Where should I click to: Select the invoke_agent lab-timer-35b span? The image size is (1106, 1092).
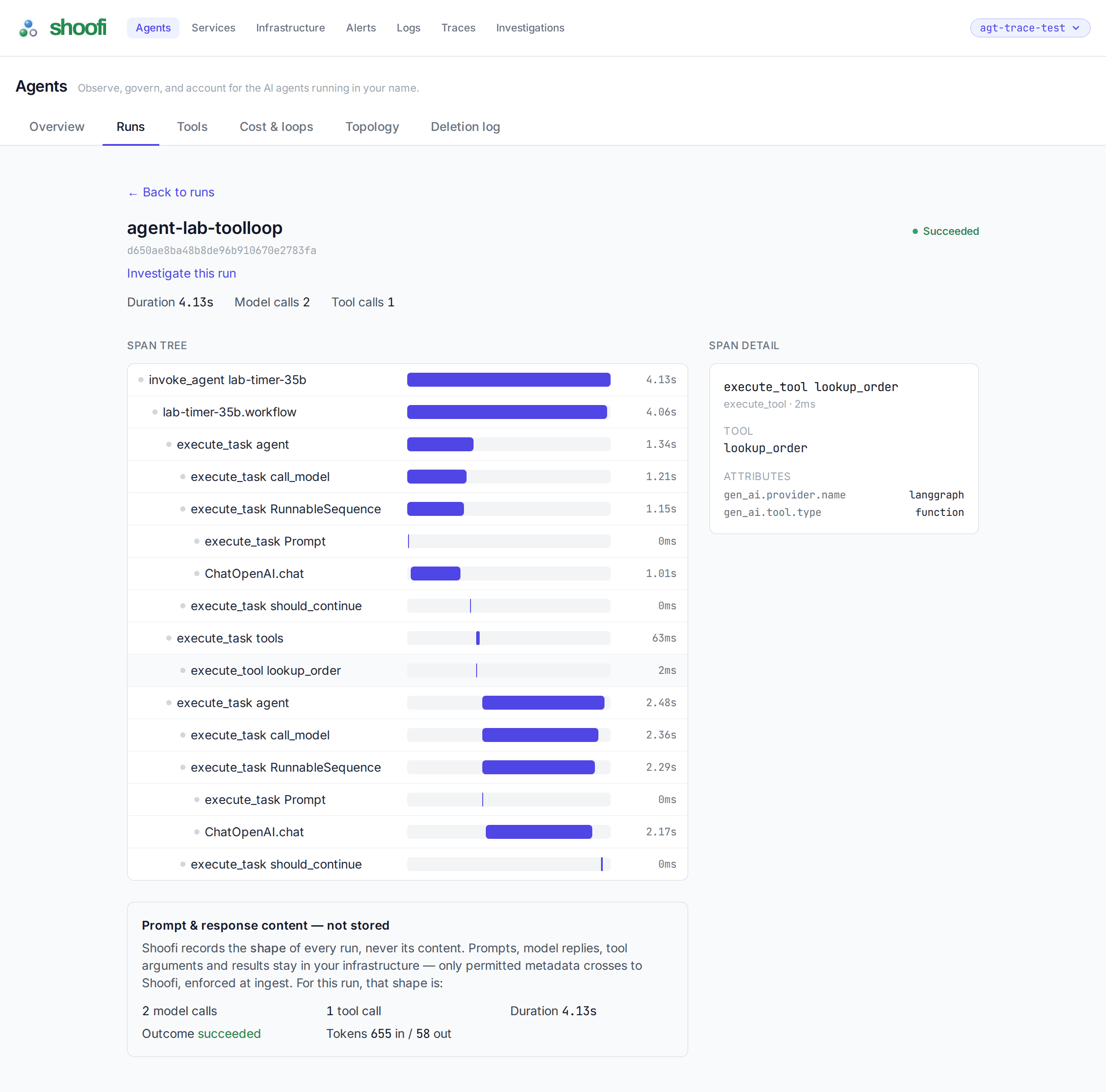407,380
